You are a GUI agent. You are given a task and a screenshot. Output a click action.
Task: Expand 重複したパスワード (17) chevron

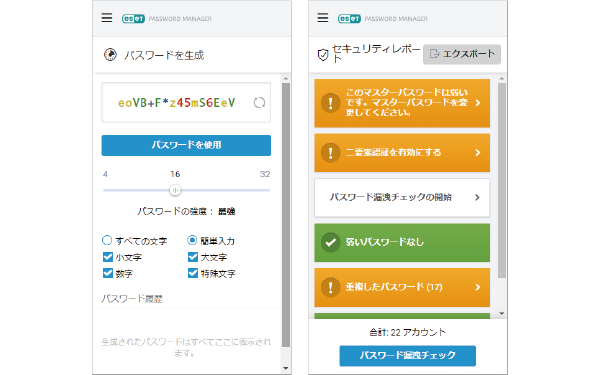pos(478,287)
